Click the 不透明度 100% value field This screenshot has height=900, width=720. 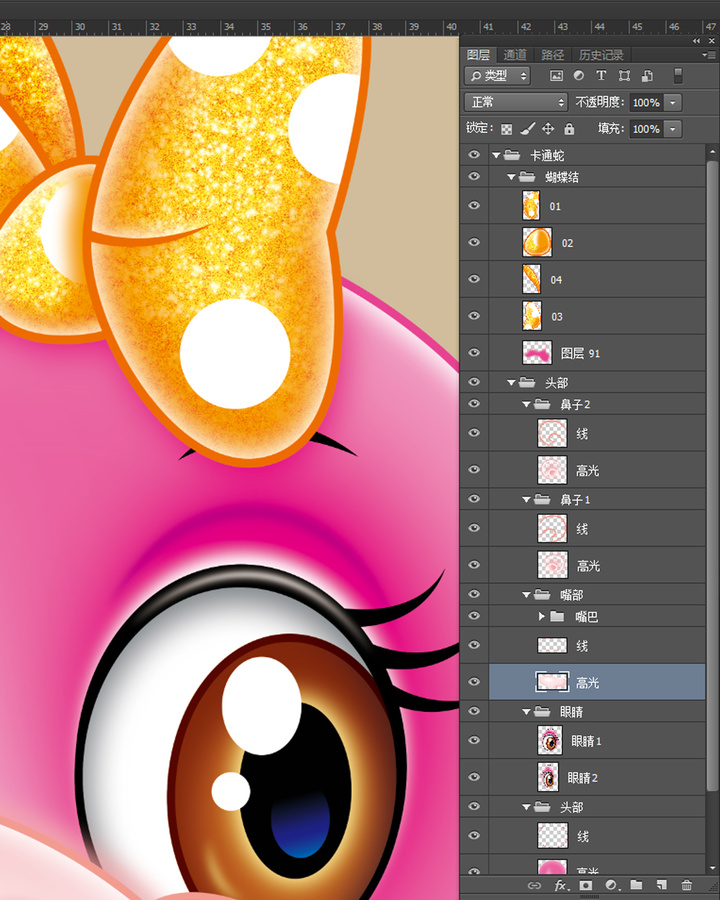pos(647,103)
